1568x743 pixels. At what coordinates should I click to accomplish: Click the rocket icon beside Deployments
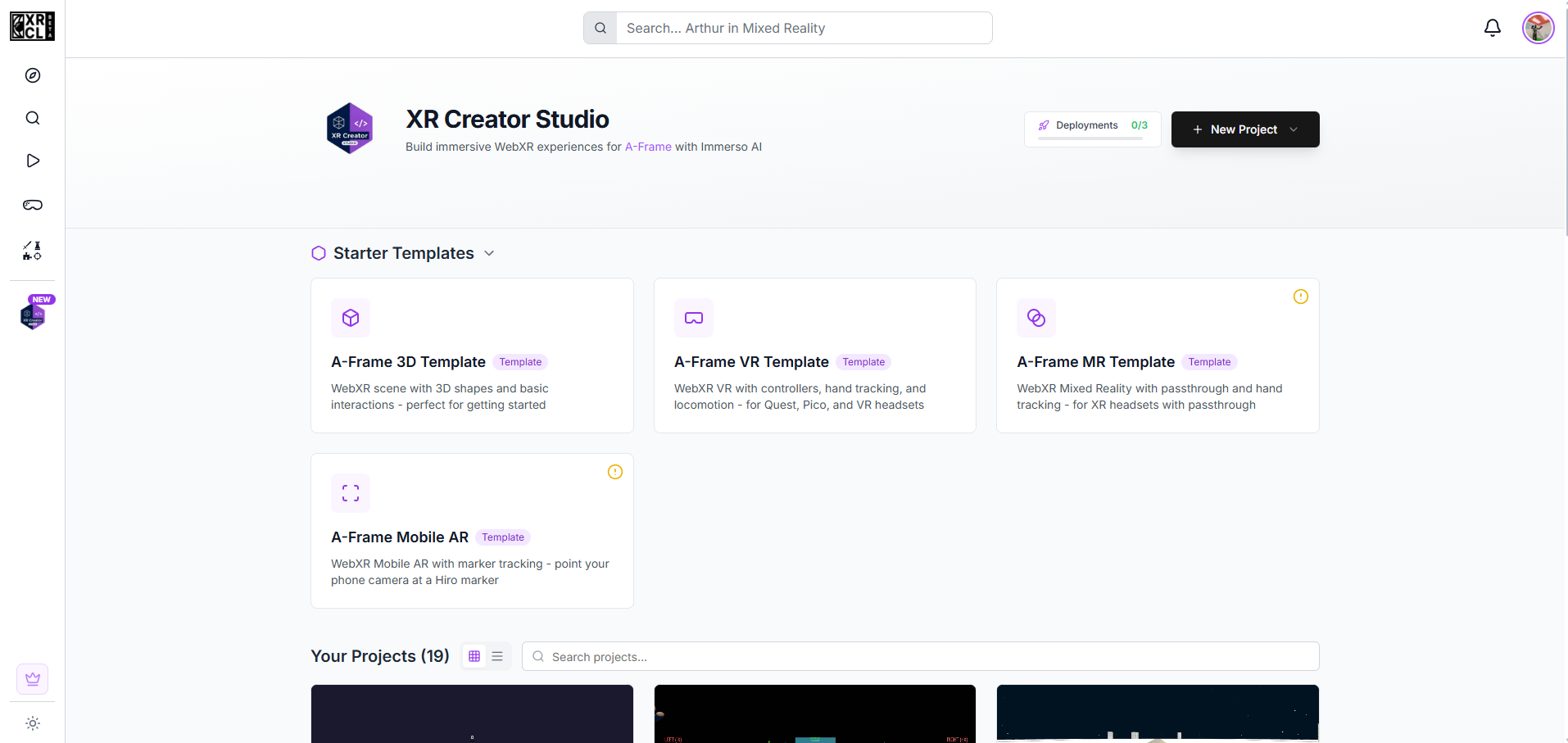click(x=1044, y=125)
